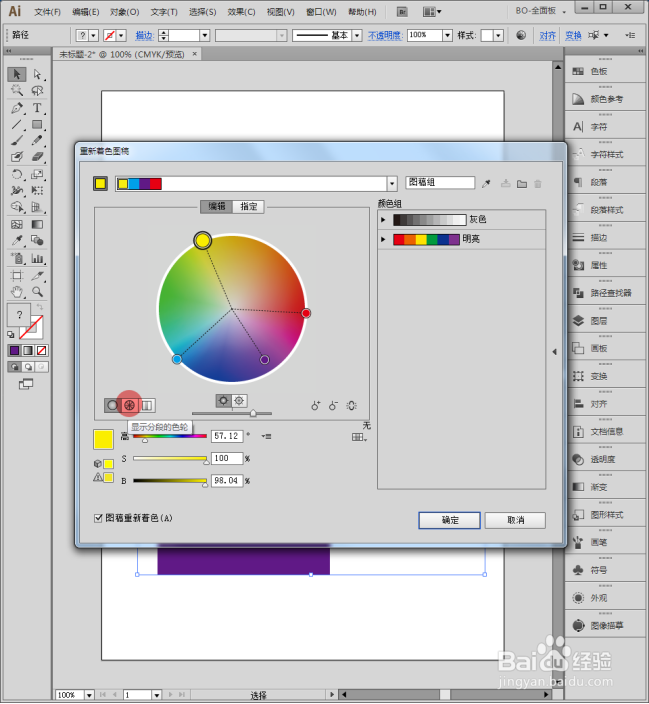Image resolution: width=649 pixels, height=704 pixels.
Task: Click the segmented color wheel display icon
Action: 129,405
